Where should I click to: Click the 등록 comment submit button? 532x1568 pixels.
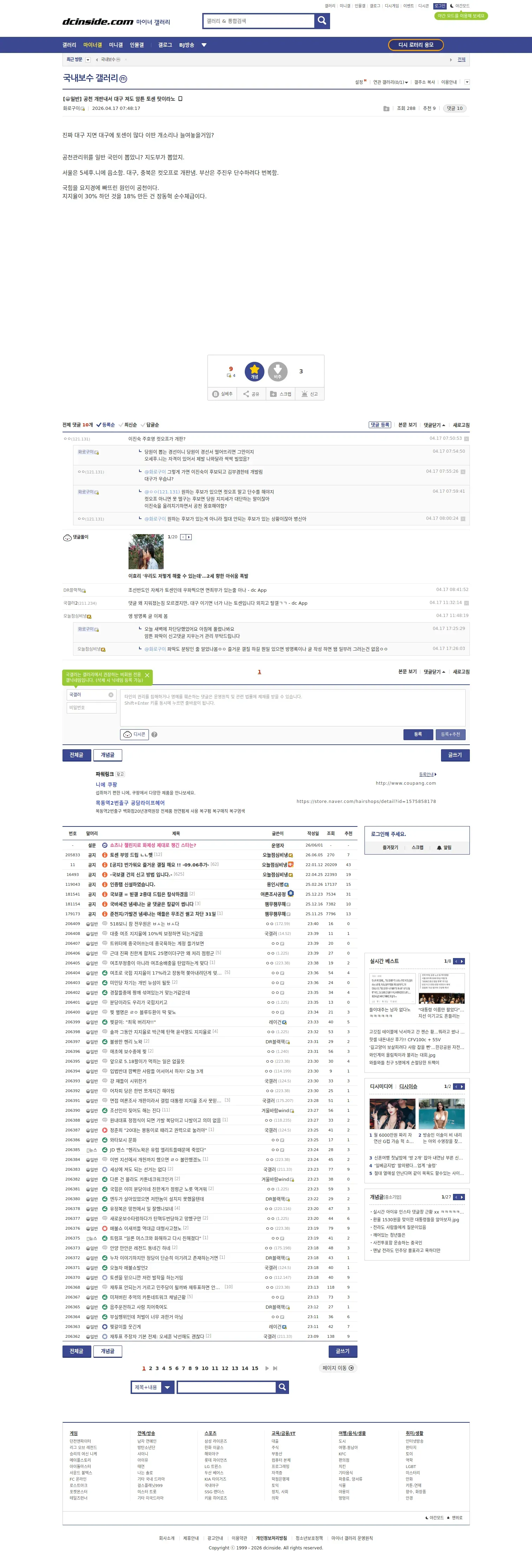click(x=418, y=735)
